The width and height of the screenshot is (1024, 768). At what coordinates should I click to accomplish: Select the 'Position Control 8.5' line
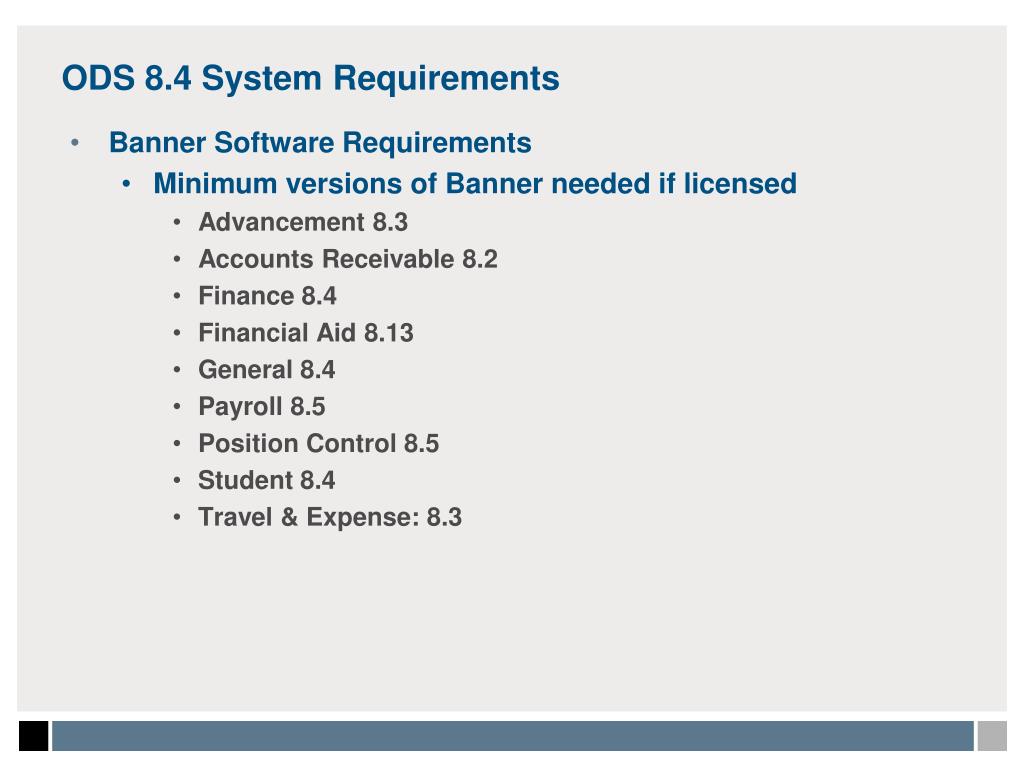point(319,443)
